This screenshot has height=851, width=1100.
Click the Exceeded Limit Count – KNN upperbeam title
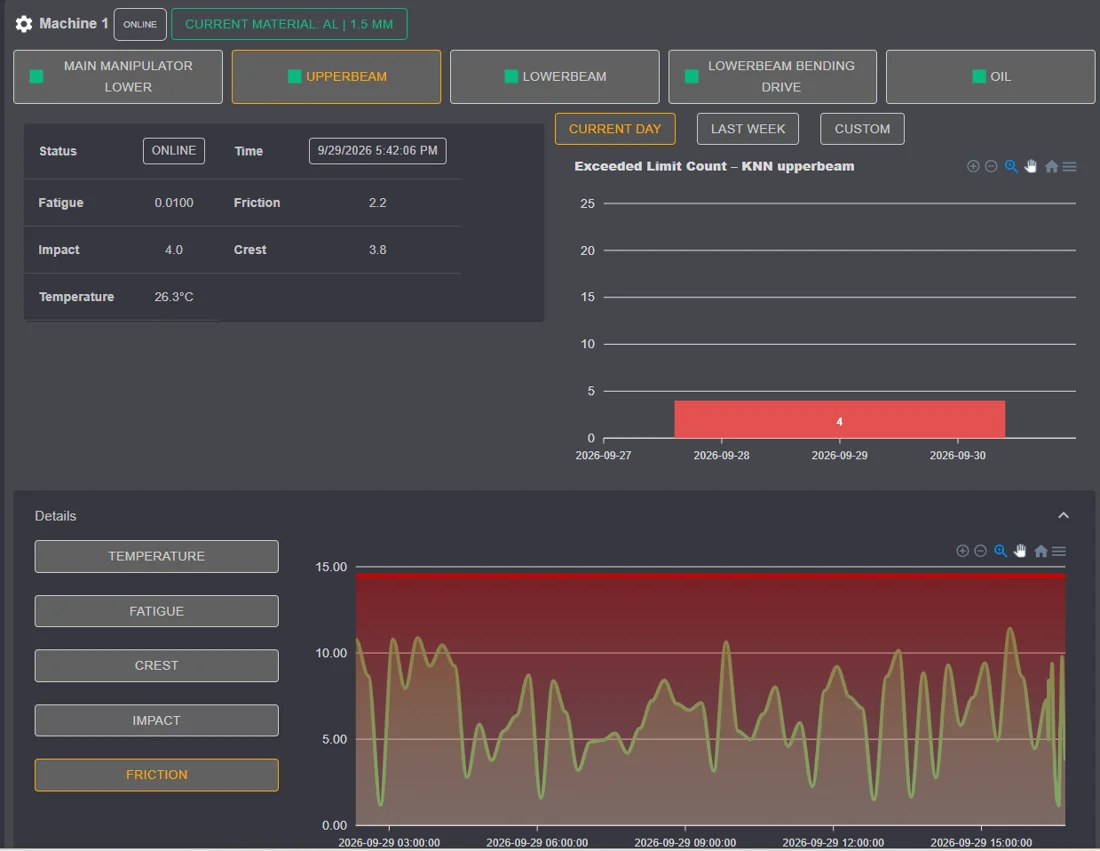pos(714,166)
